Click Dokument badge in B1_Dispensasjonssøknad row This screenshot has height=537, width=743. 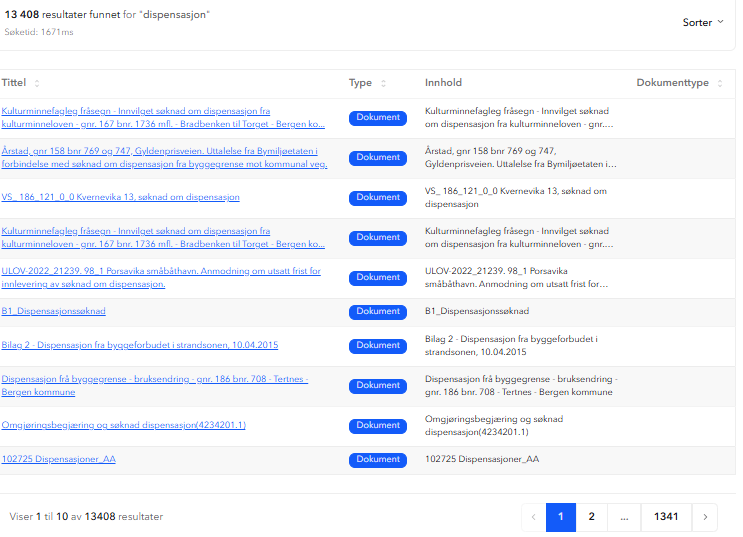click(x=378, y=312)
